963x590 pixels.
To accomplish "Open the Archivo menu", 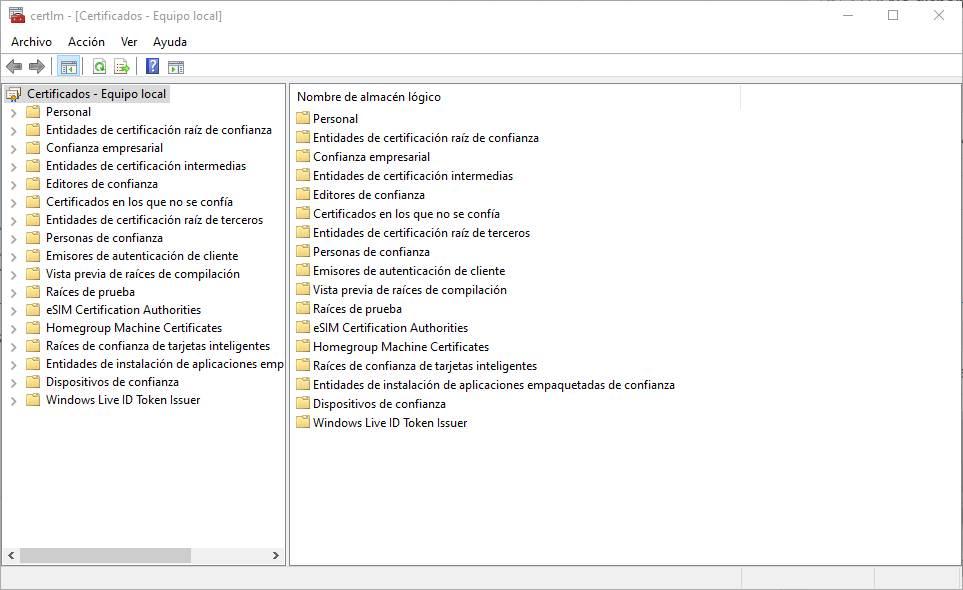I will (31, 42).
